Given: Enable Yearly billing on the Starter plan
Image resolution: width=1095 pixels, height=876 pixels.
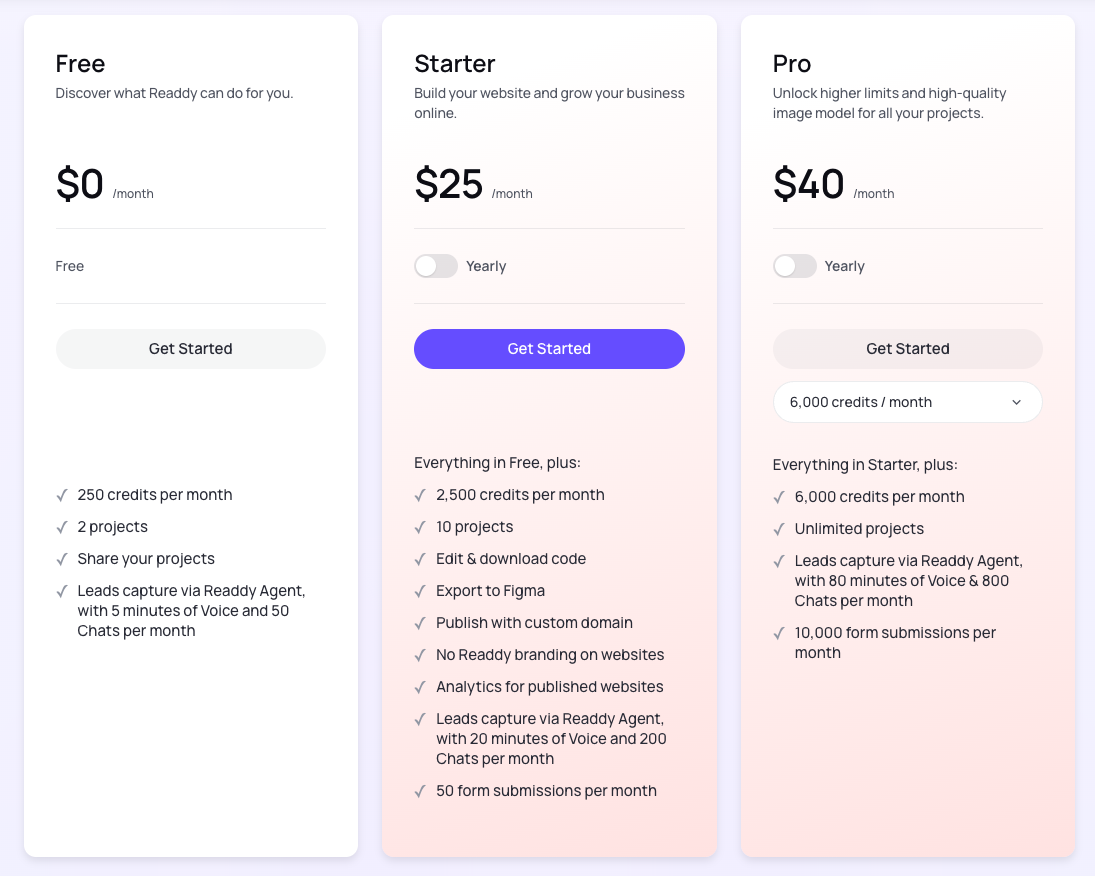Looking at the screenshot, I should click(436, 266).
